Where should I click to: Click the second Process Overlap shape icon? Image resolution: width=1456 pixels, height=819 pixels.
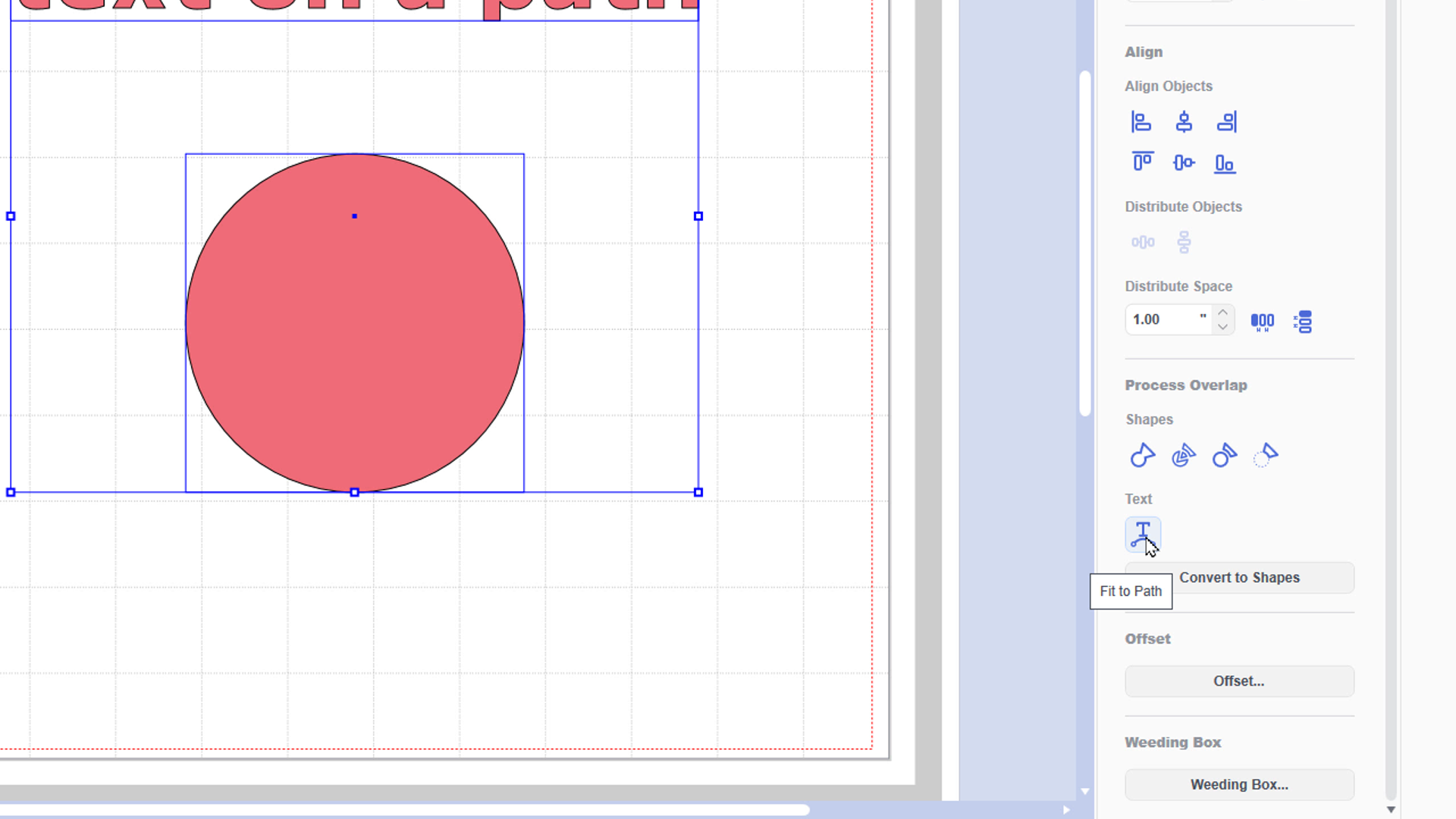click(1184, 456)
